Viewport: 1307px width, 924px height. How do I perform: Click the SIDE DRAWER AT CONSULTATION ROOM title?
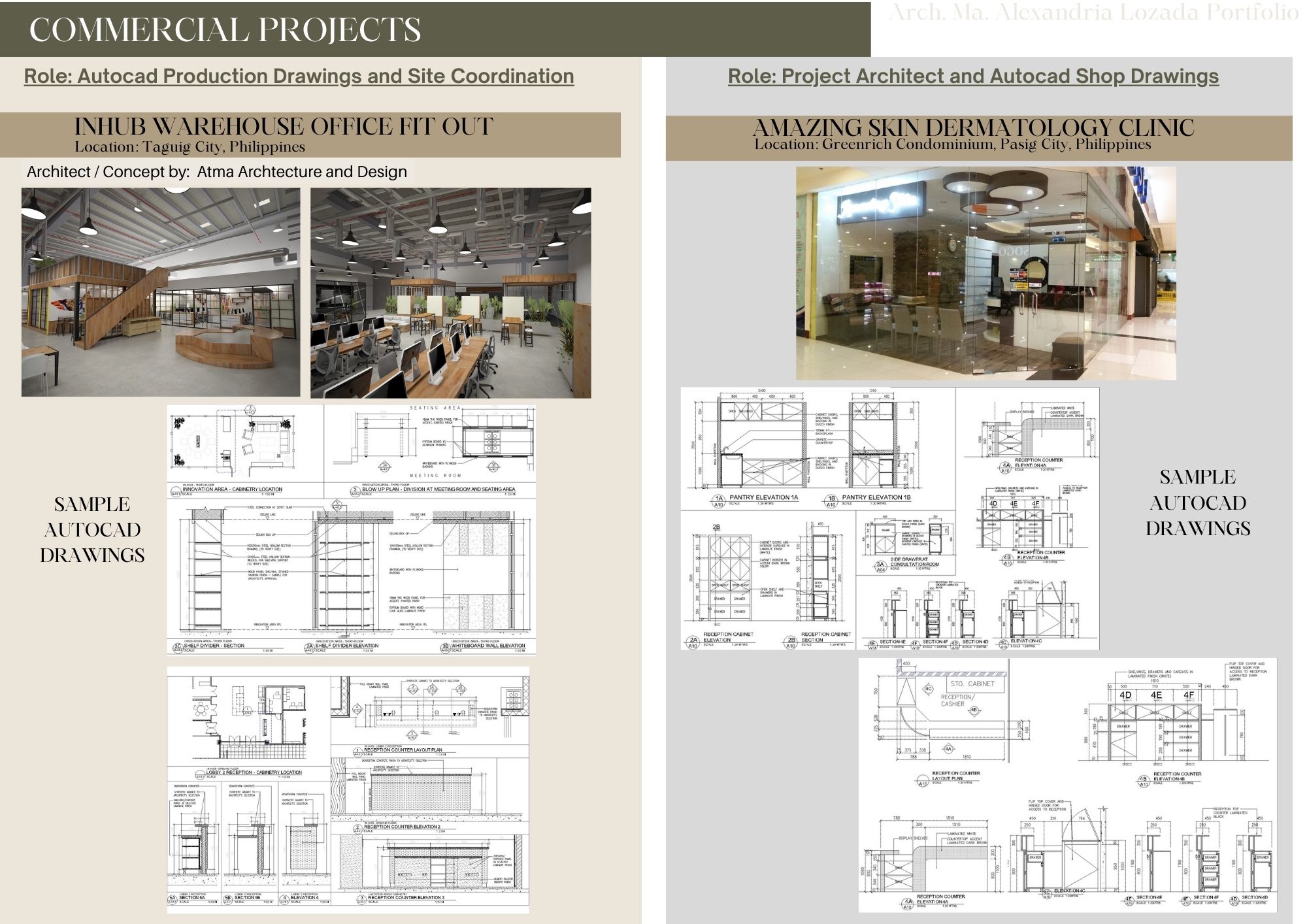[x=915, y=562]
